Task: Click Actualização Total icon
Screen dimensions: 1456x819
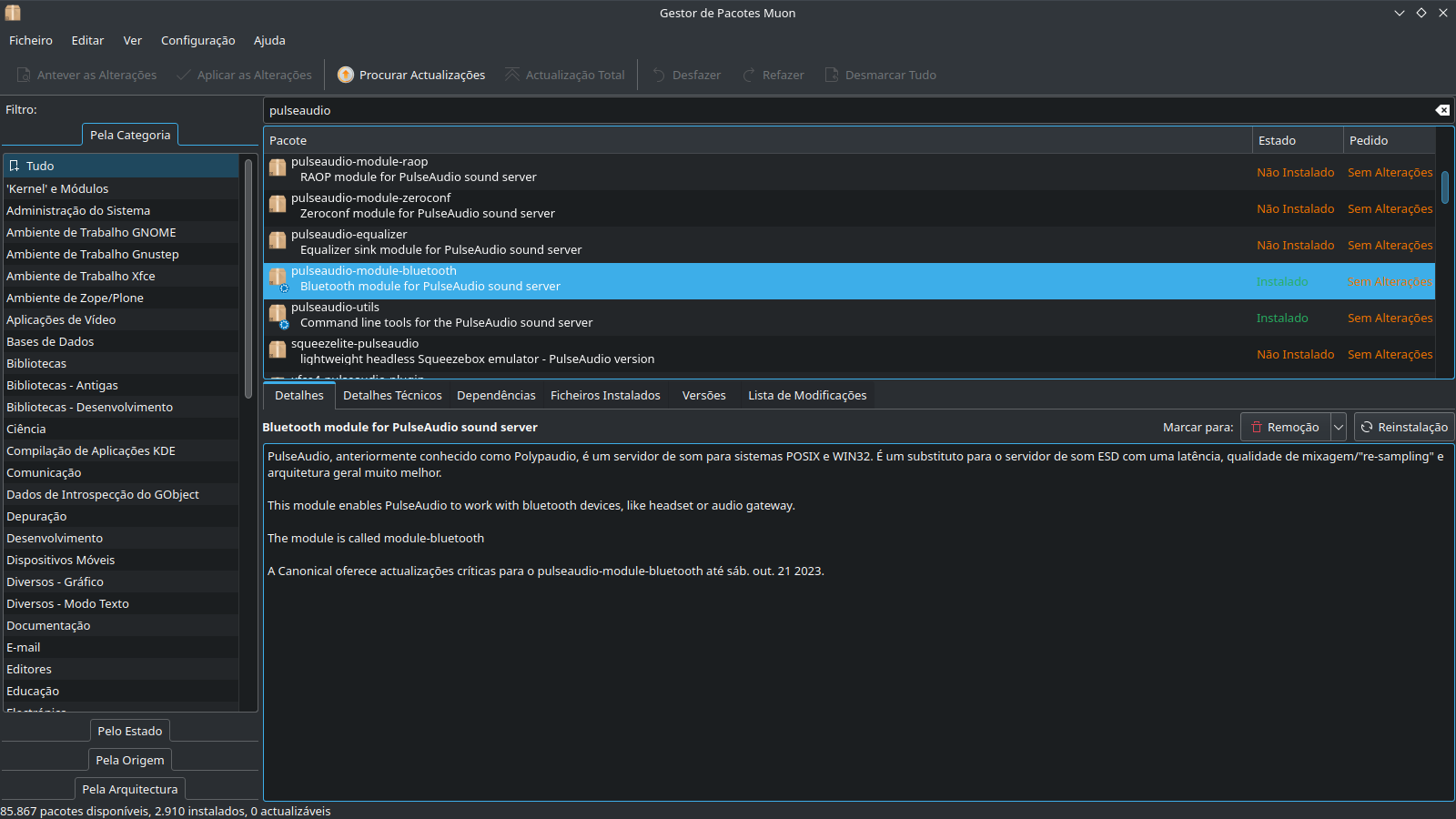Action: point(512,75)
